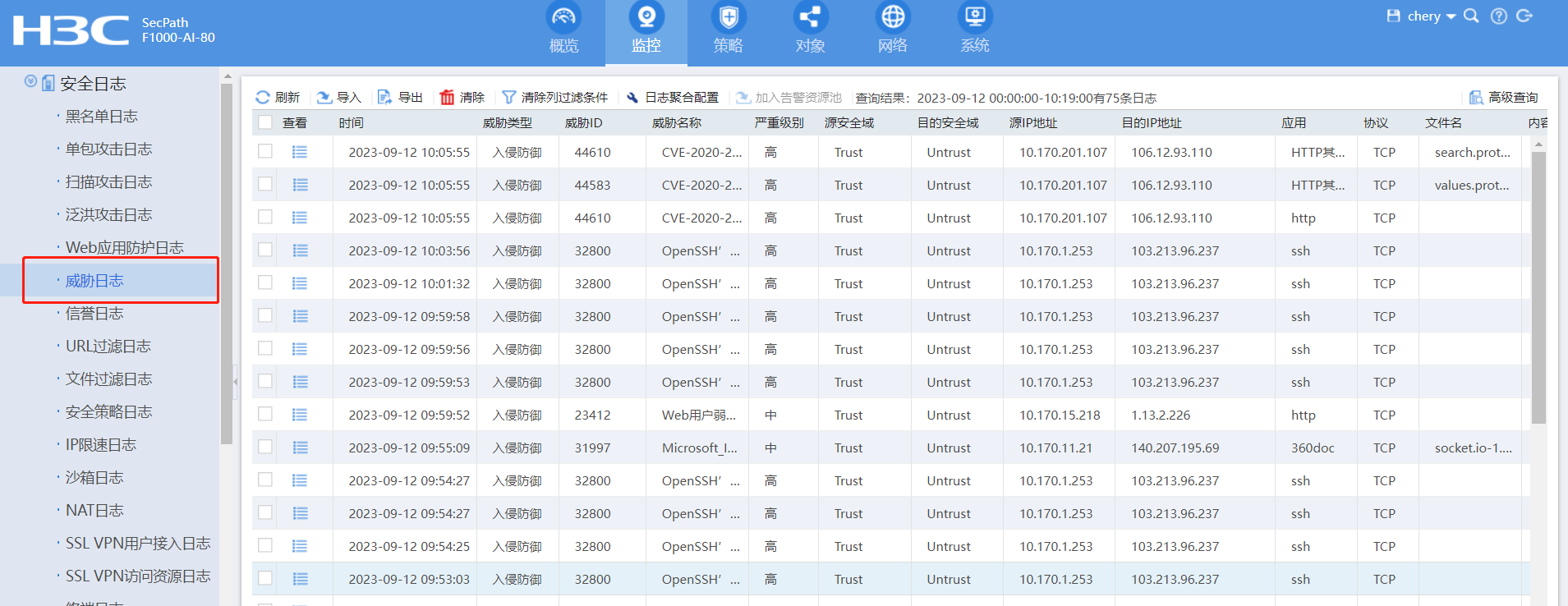Select checkbox for the Web用户弱 row
The height and width of the screenshot is (606, 1568).
pos(264,414)
